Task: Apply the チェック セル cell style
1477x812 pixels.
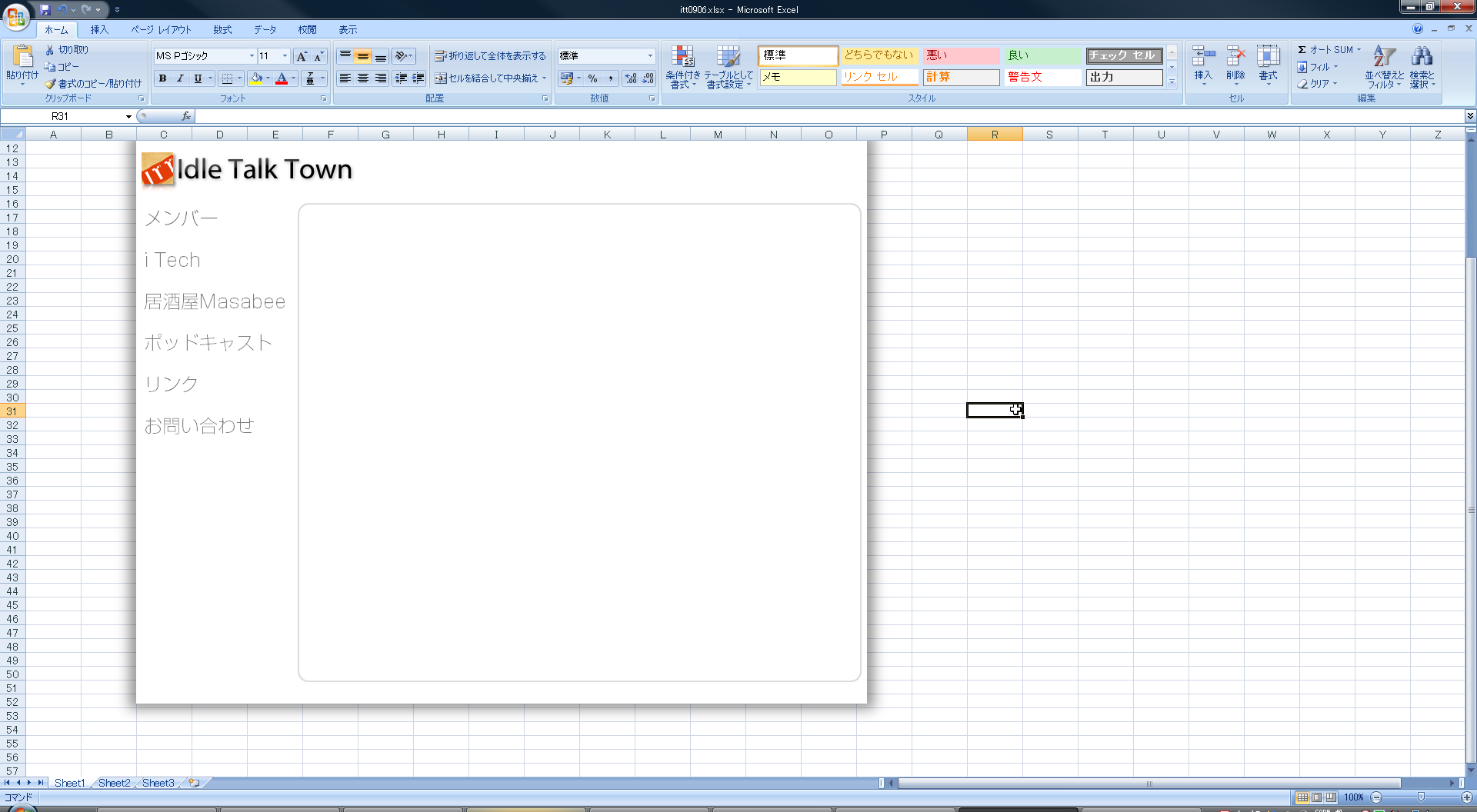Action: point(1124,55)
